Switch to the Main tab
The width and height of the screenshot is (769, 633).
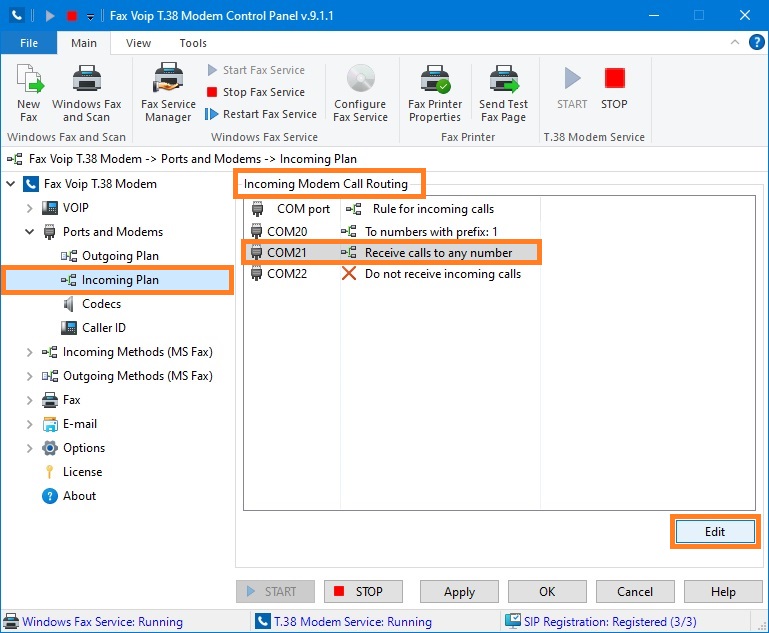84,43
